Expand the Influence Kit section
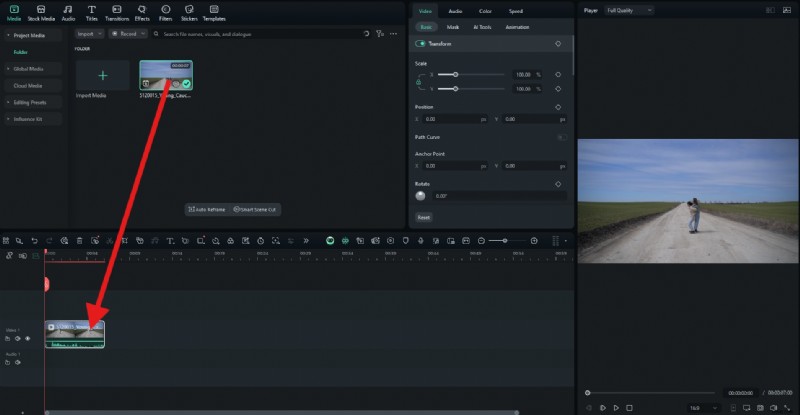The height and width of the screenshot is (415, 800). tap(8, 119)
